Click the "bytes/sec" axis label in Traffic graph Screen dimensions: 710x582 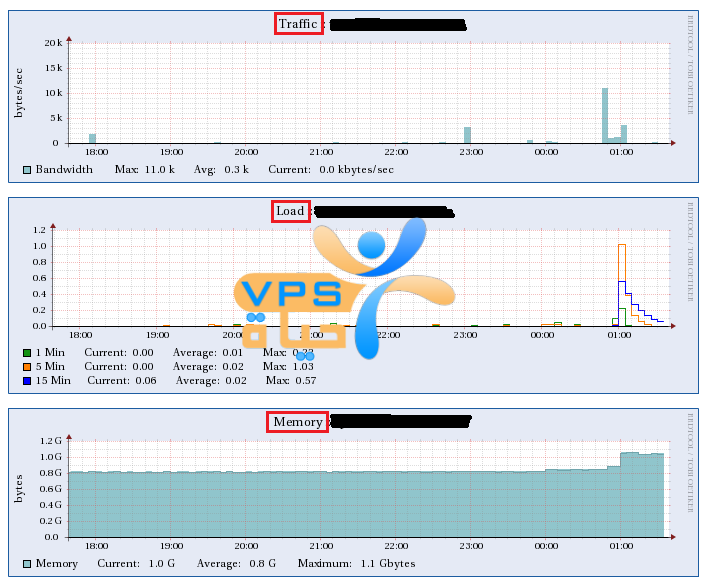point(19,92)
